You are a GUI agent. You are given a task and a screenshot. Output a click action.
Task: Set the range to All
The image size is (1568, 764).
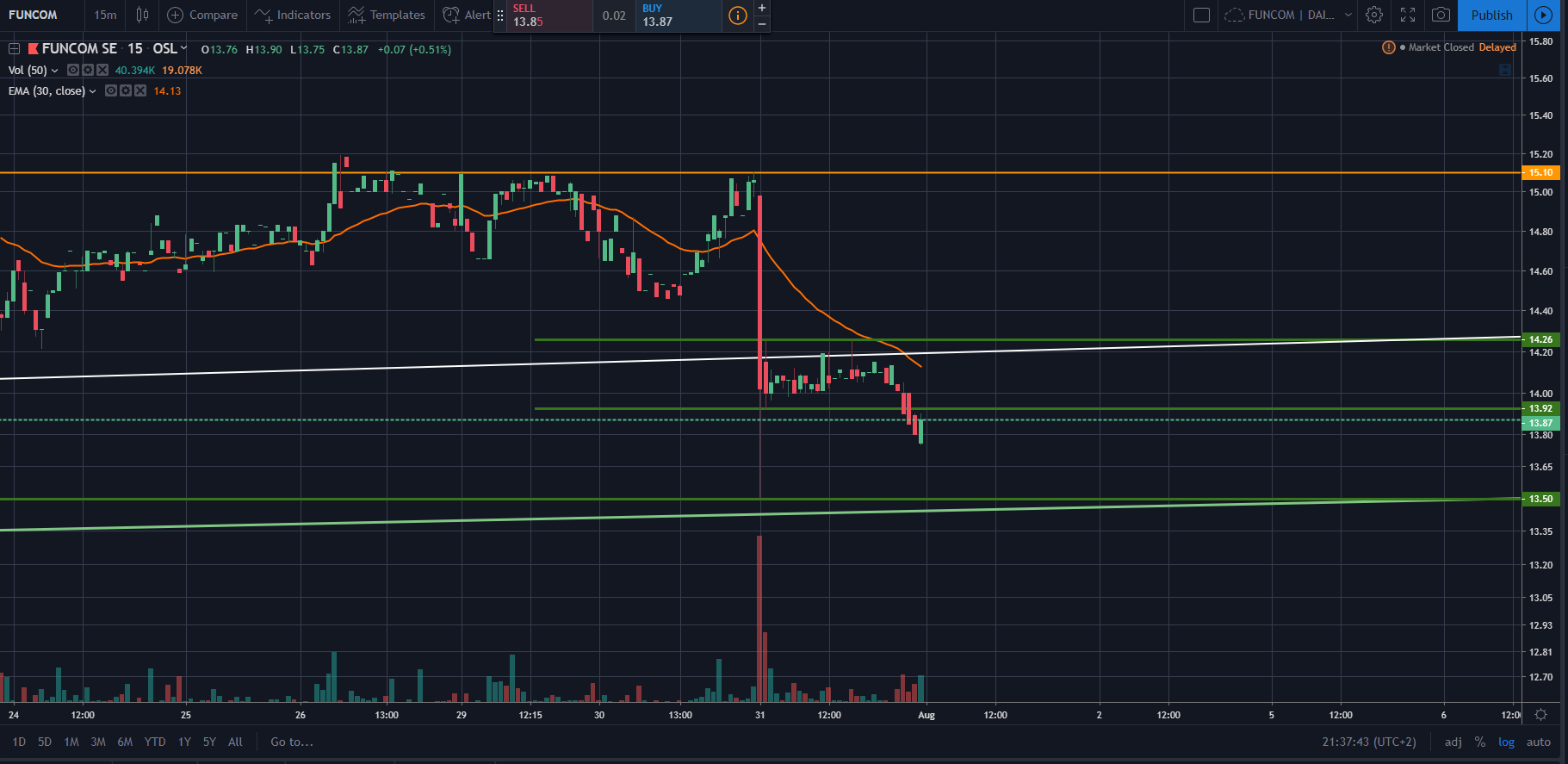pyautogui.click(x=235, y=742)
